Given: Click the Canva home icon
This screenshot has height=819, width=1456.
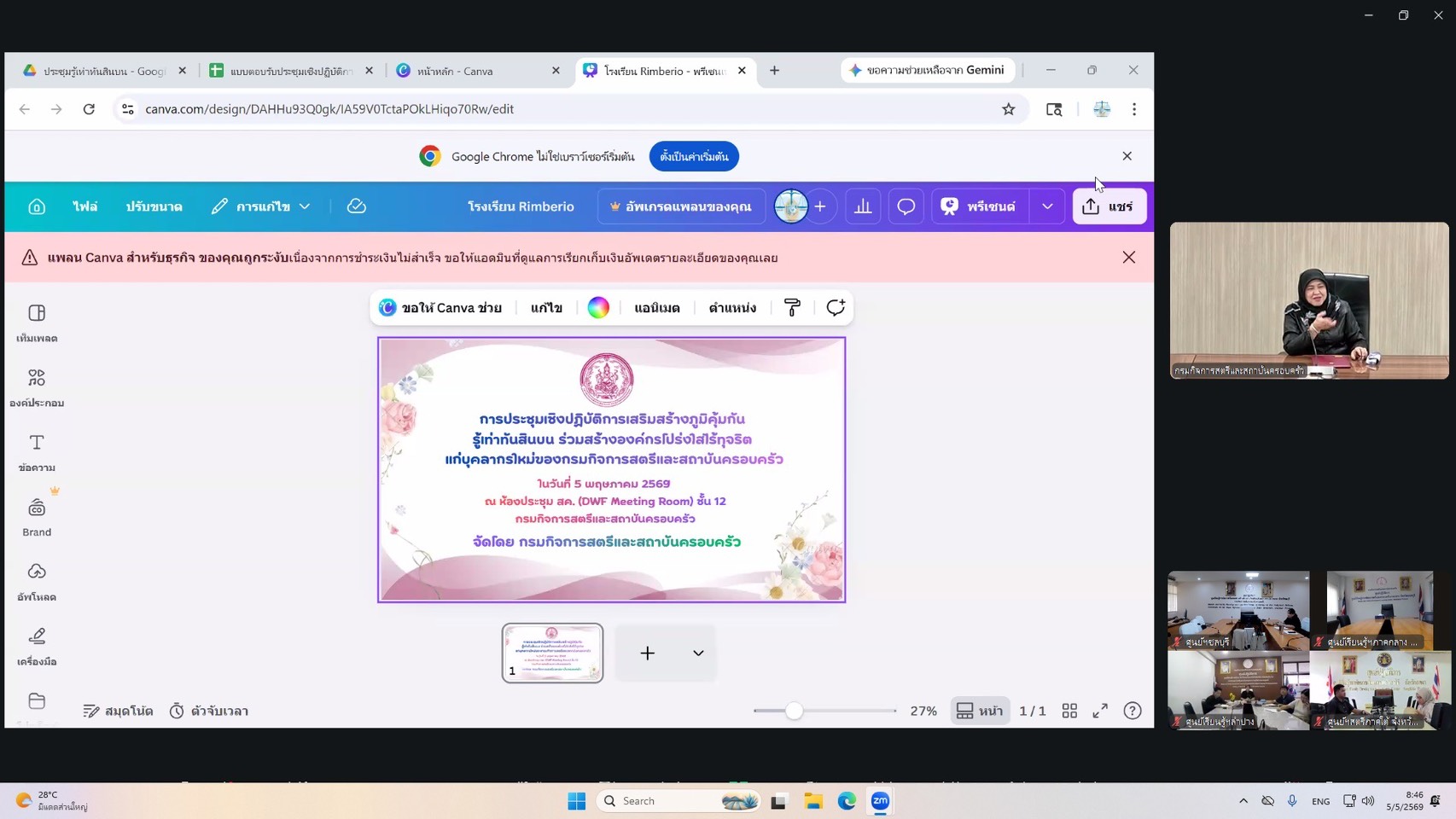Looking at the screenshot, I should [x=37, y=206].
